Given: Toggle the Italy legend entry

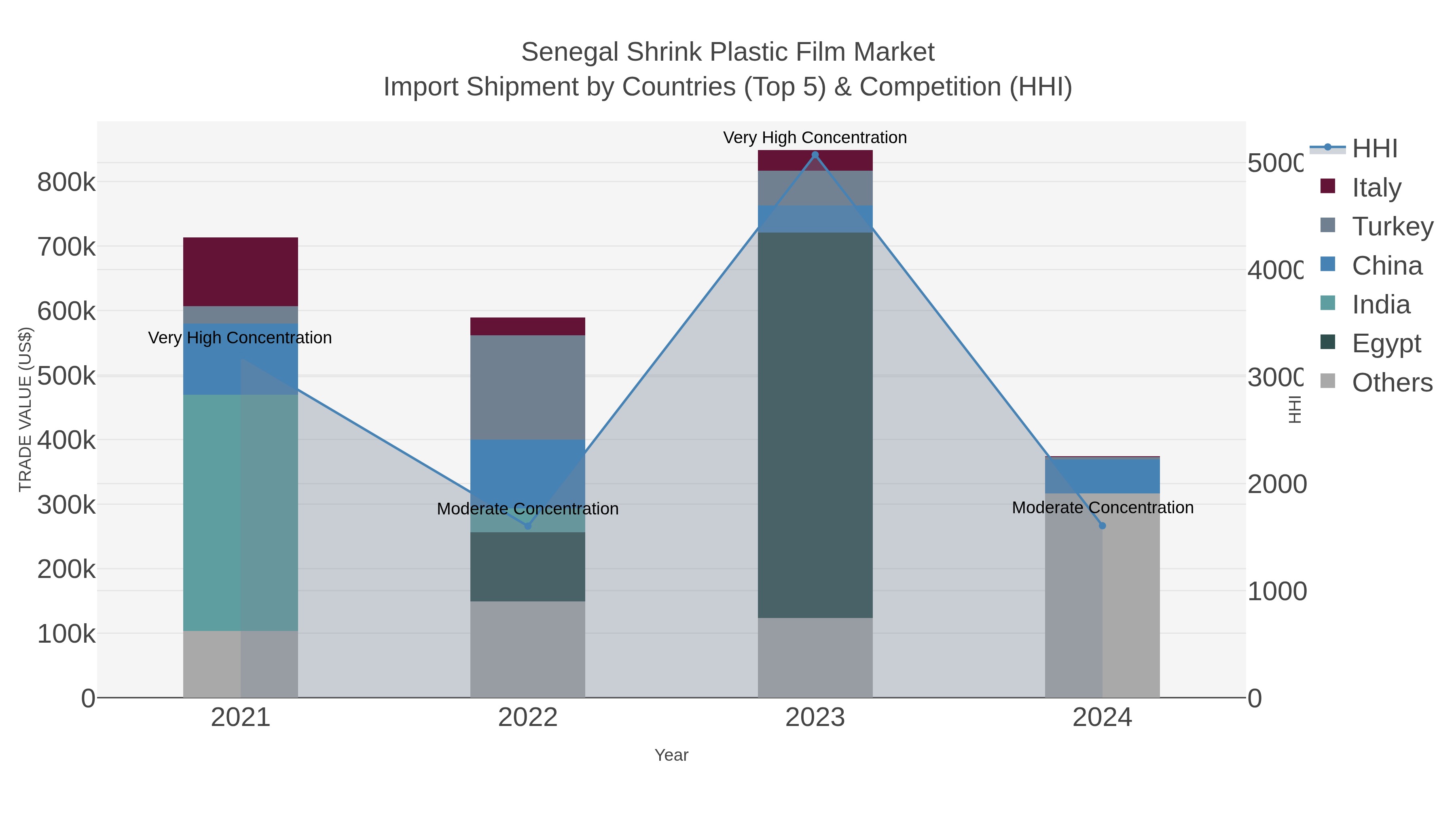Looking at the screenshot, I should coord(1361,187).
